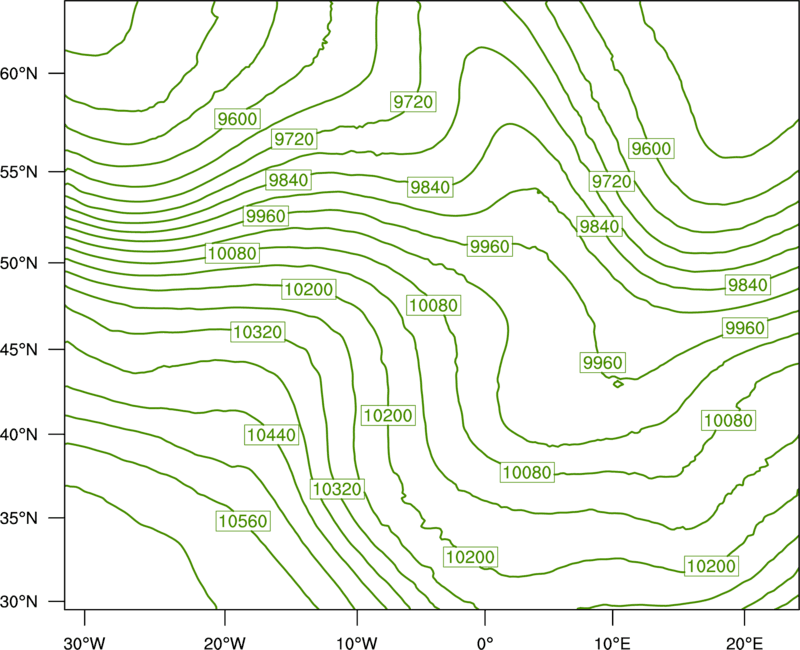Select the 9600 label near 10°E
800x650 pixels.
tap(652, 148)
